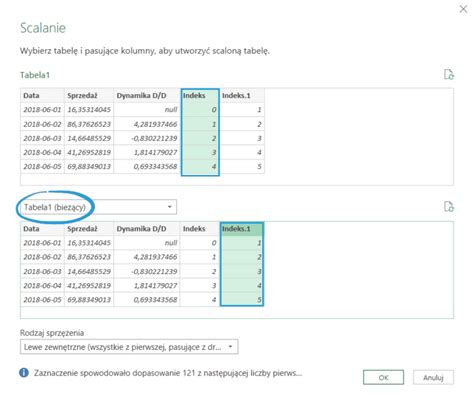Click the refresh preview icon beside top Tabela1
Image resolution: width=474 pixels, height=404 pixels.
[449, 74]
